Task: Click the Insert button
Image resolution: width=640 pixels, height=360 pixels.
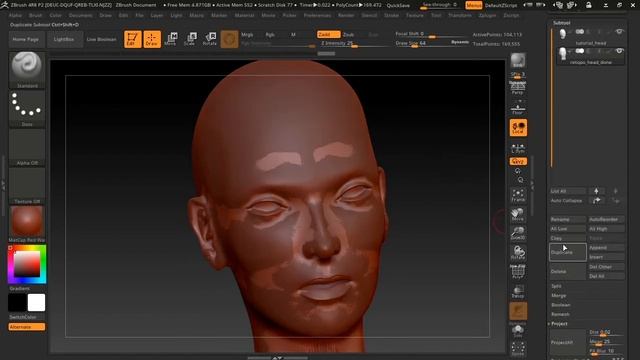Action: coord(606,257)
